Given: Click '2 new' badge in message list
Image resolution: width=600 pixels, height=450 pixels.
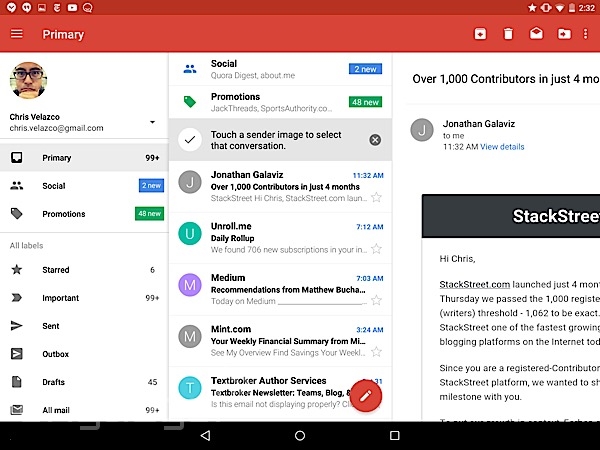Looking at the screenshot, I should (365, 69).
